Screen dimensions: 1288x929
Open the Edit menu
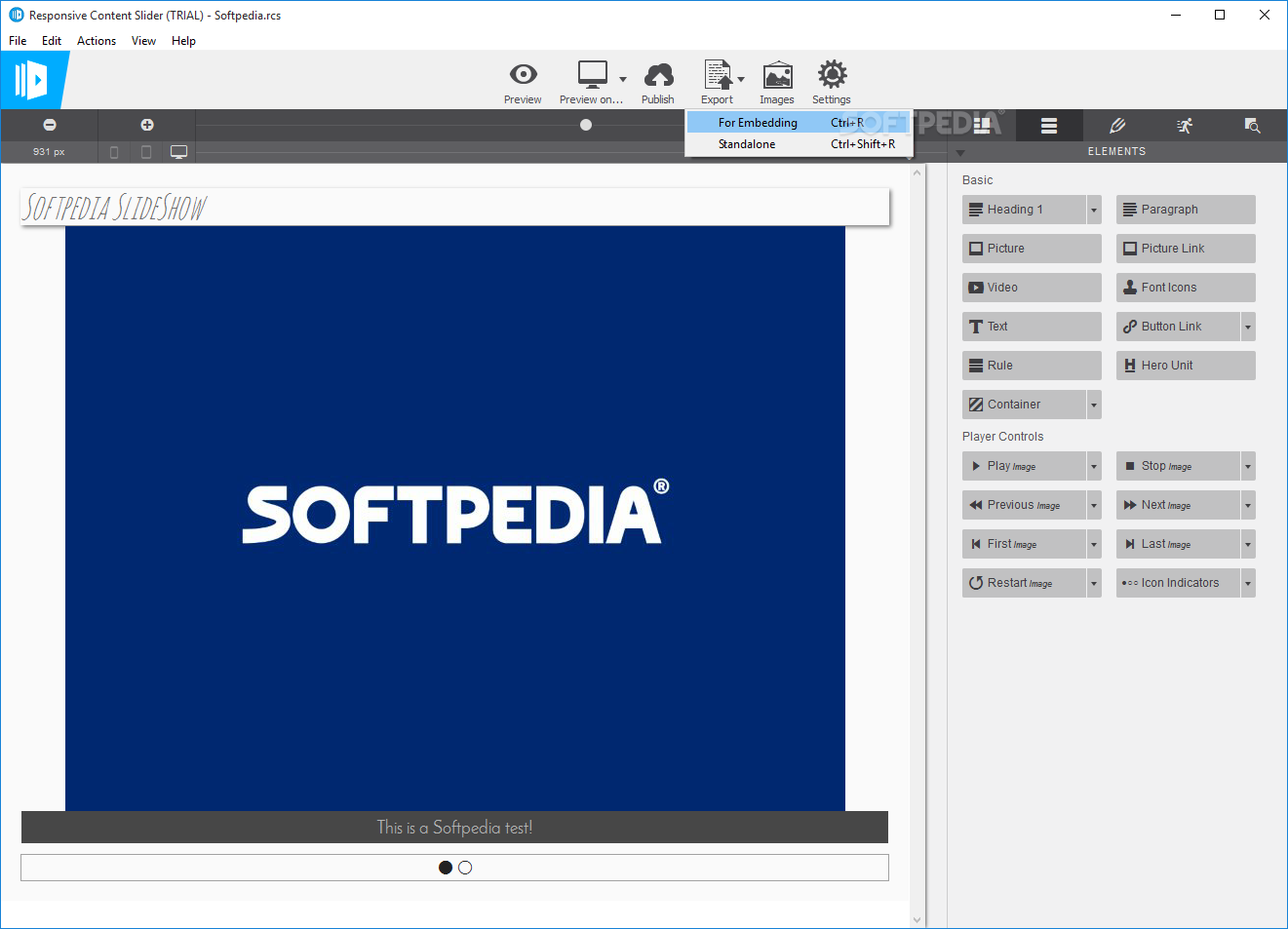coord(52,41)
